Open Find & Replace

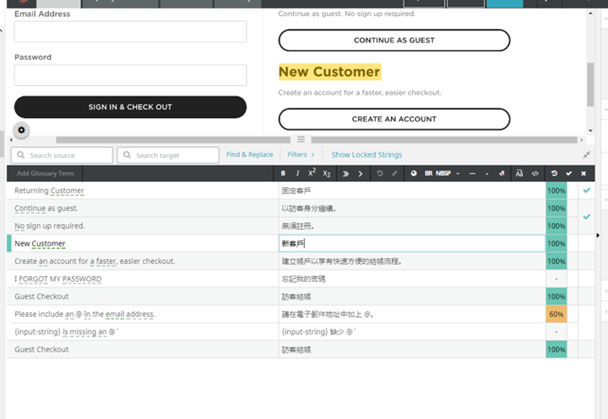[249, 155]
